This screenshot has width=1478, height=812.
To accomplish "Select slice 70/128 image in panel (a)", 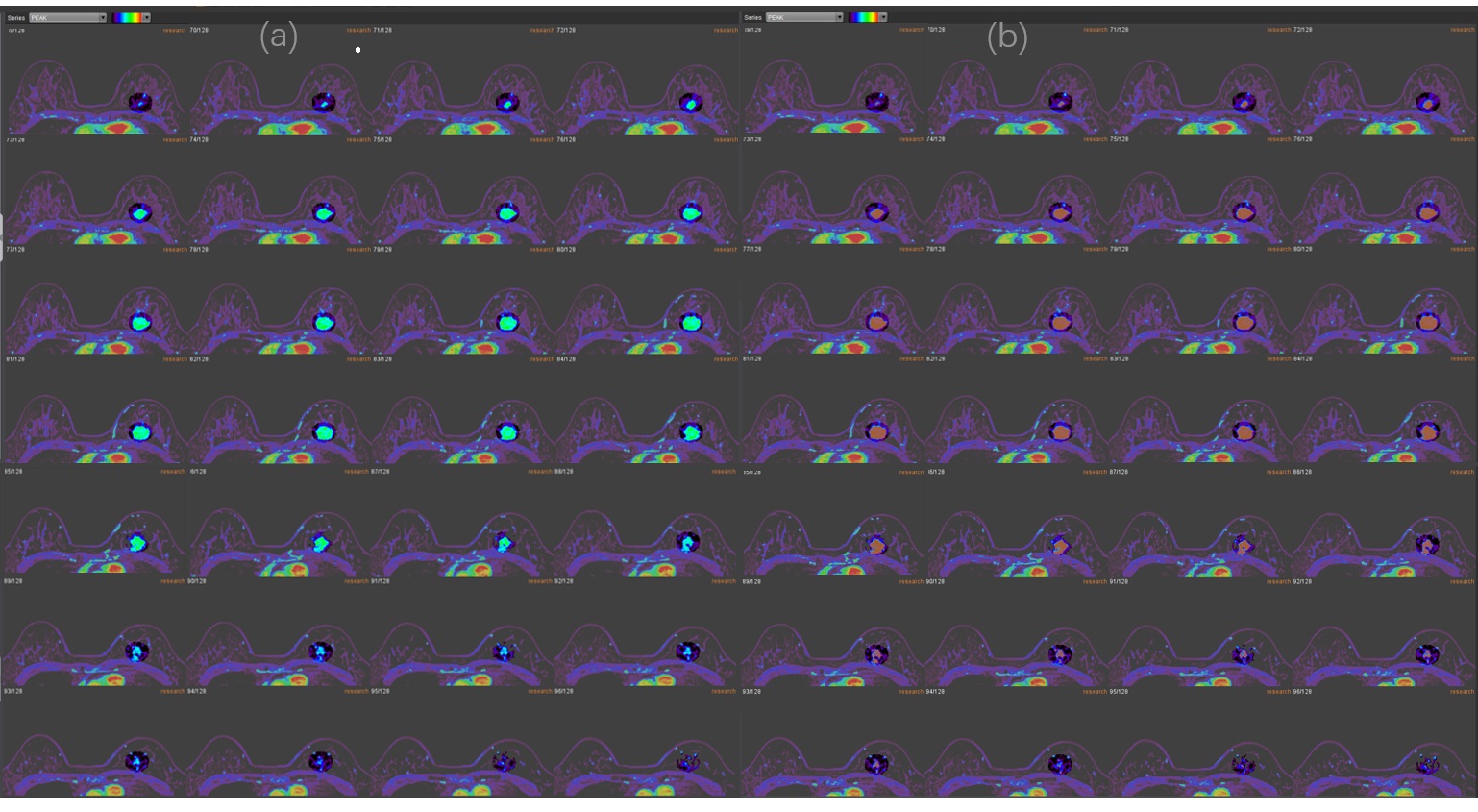I will coord(279,91).
